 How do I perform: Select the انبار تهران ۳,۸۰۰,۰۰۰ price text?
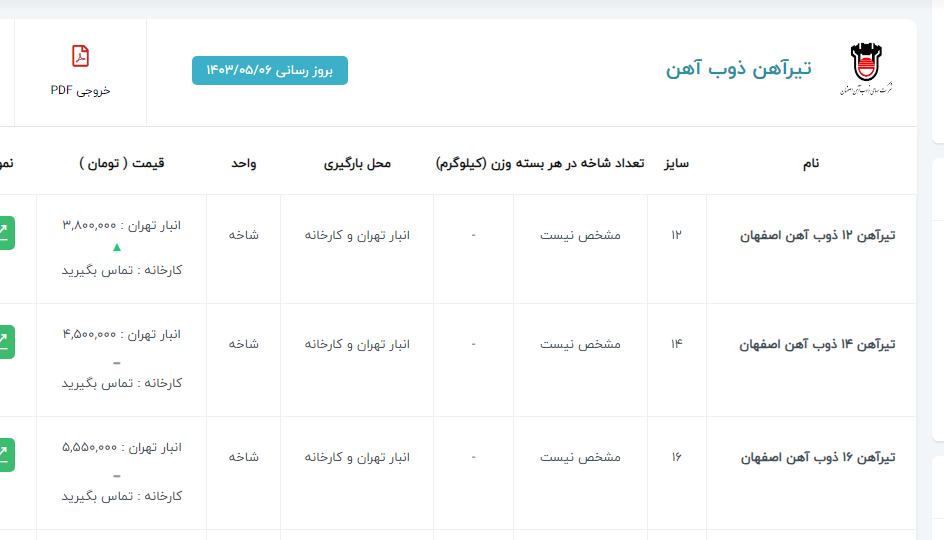121,225
